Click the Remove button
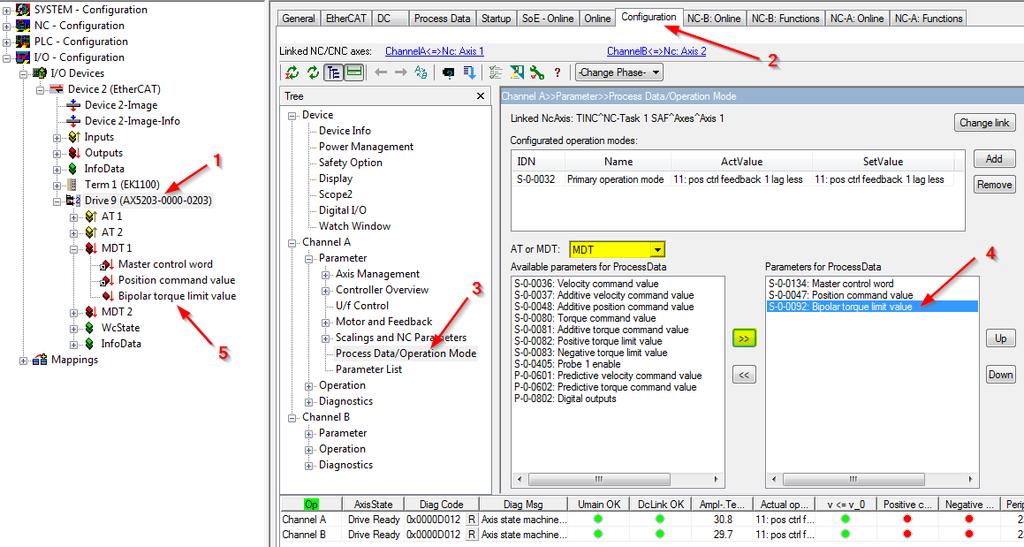 click(994, 185)
